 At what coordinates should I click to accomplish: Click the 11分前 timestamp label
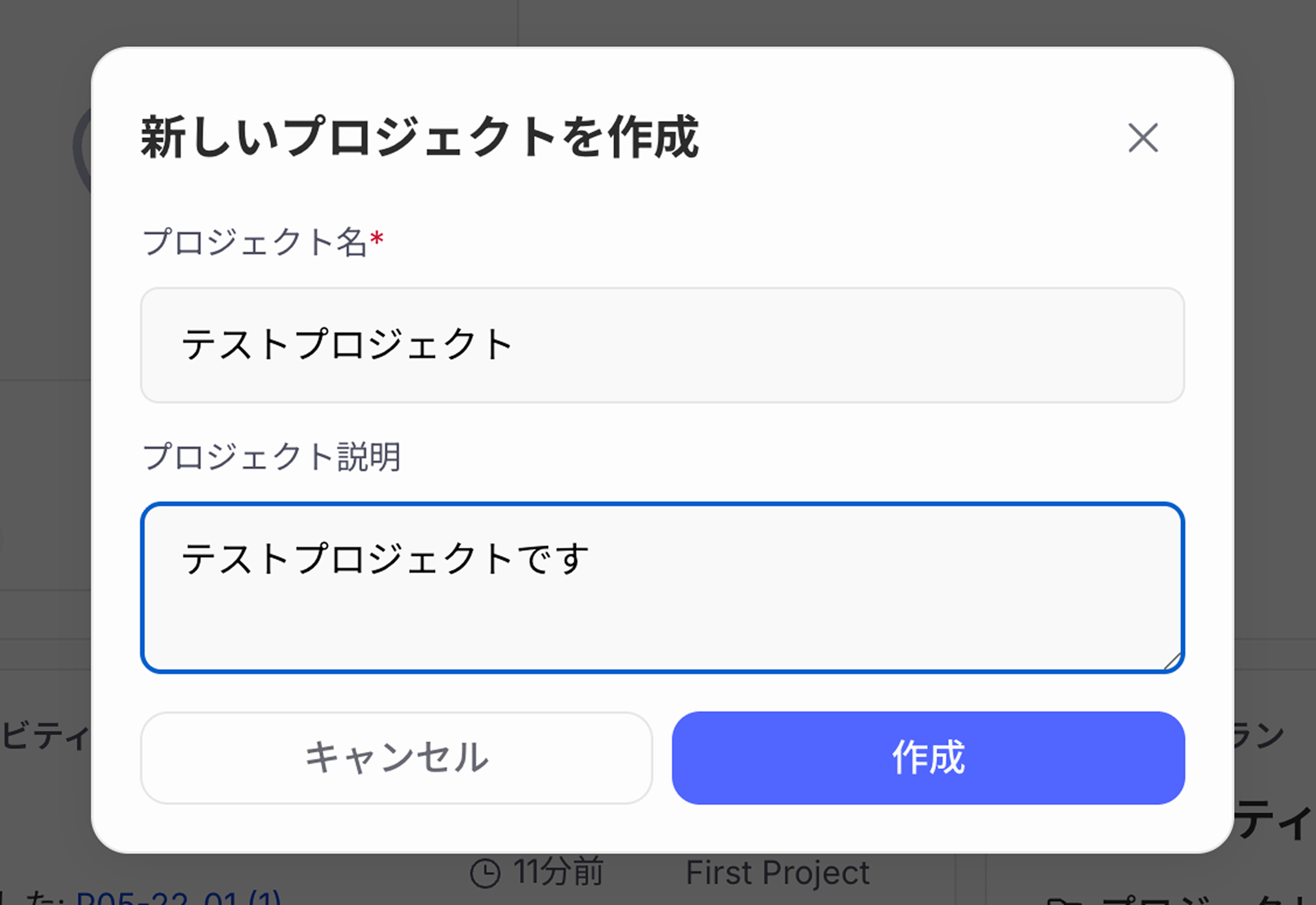557,871
